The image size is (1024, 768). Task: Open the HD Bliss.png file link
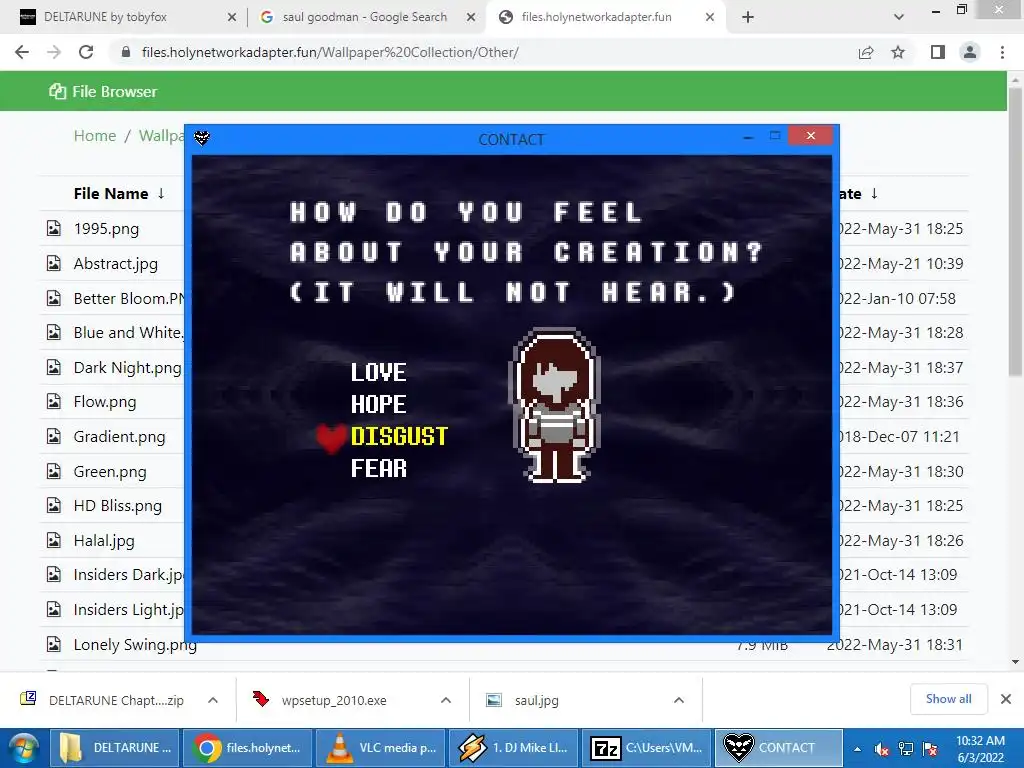(x=118, y=505)
